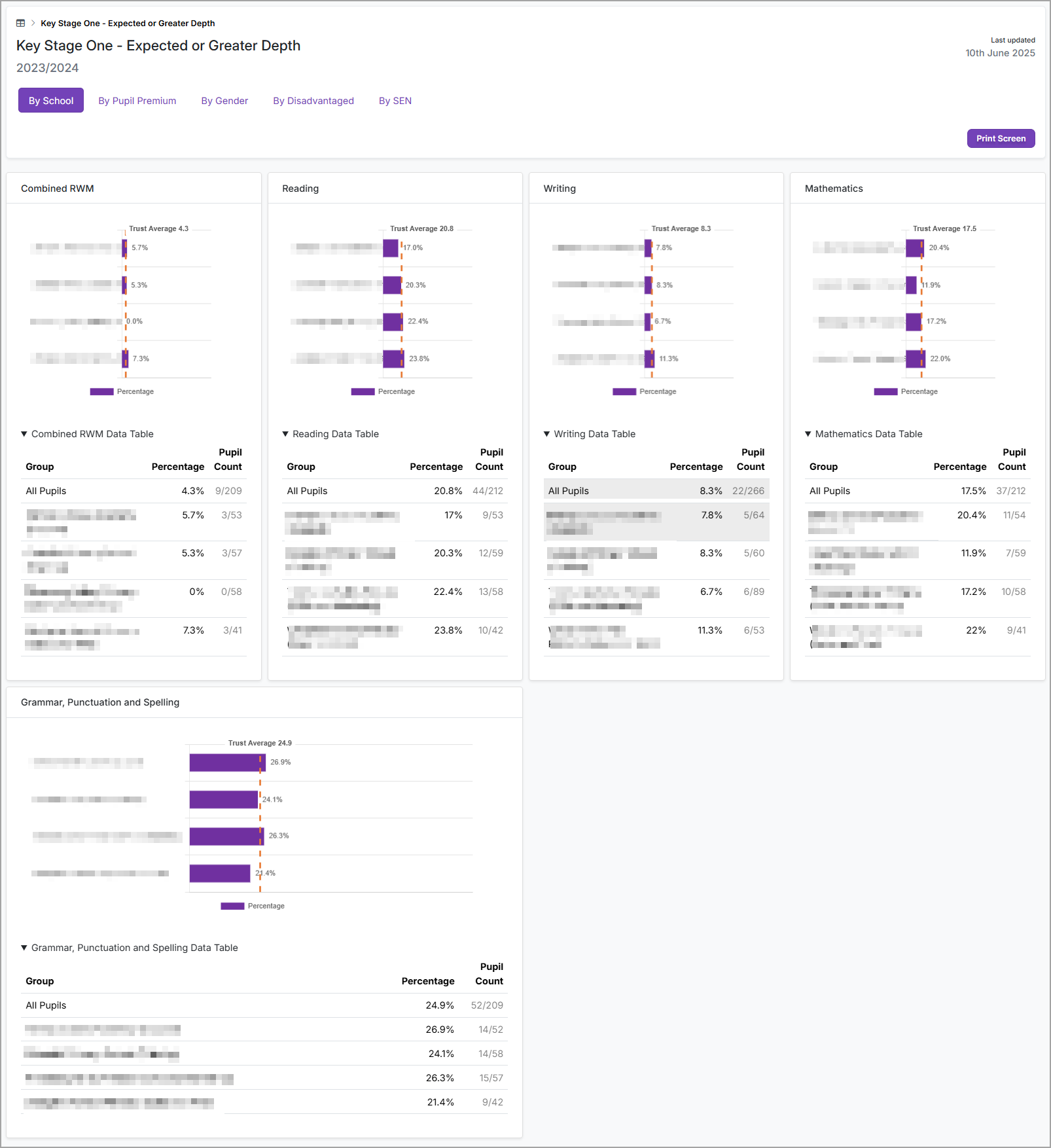Select the By School tab
The height and width of the screenshot is (1148, 1051).
tap(51, 101)
